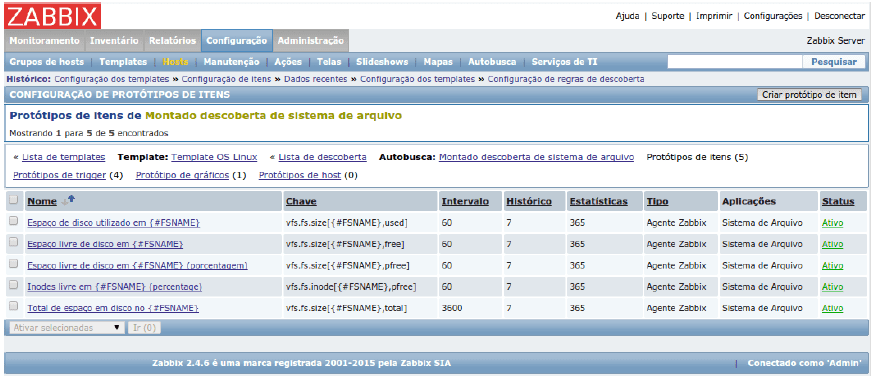Click the sort arrow next to Nome

tap(68, 201)
